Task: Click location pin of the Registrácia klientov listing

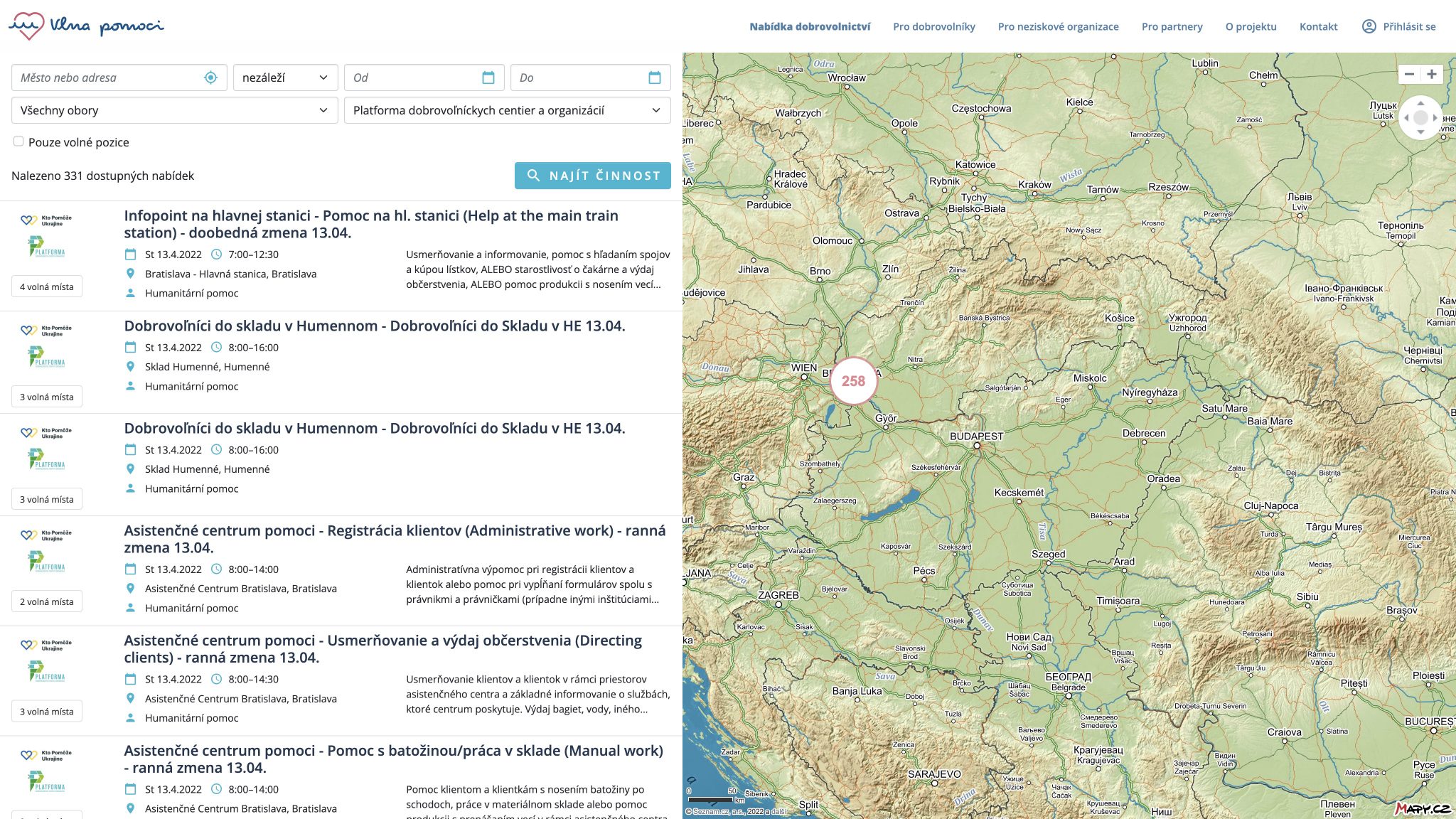Action: tap(130, 589)
